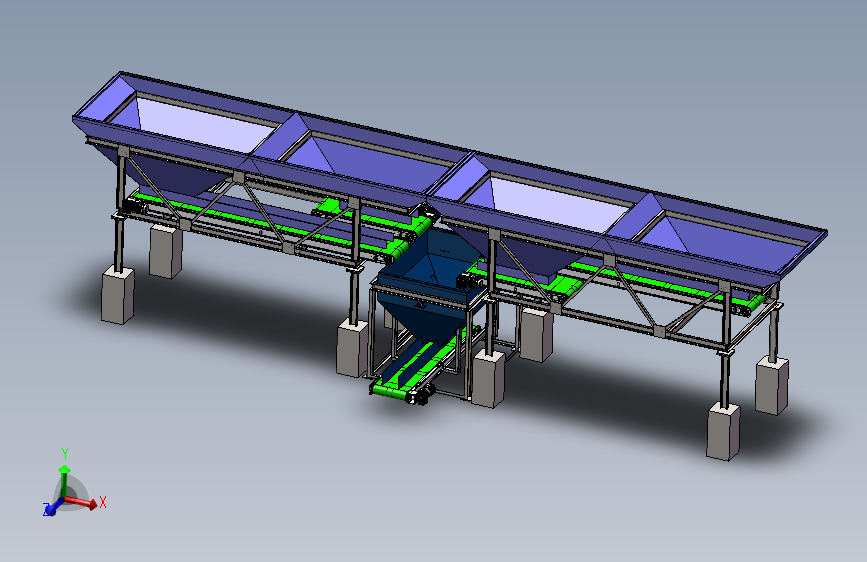The height and width of the screenshot is (562, 867).
Task: Click the red X axis arrow of the triad
Action: click(82, 502)
